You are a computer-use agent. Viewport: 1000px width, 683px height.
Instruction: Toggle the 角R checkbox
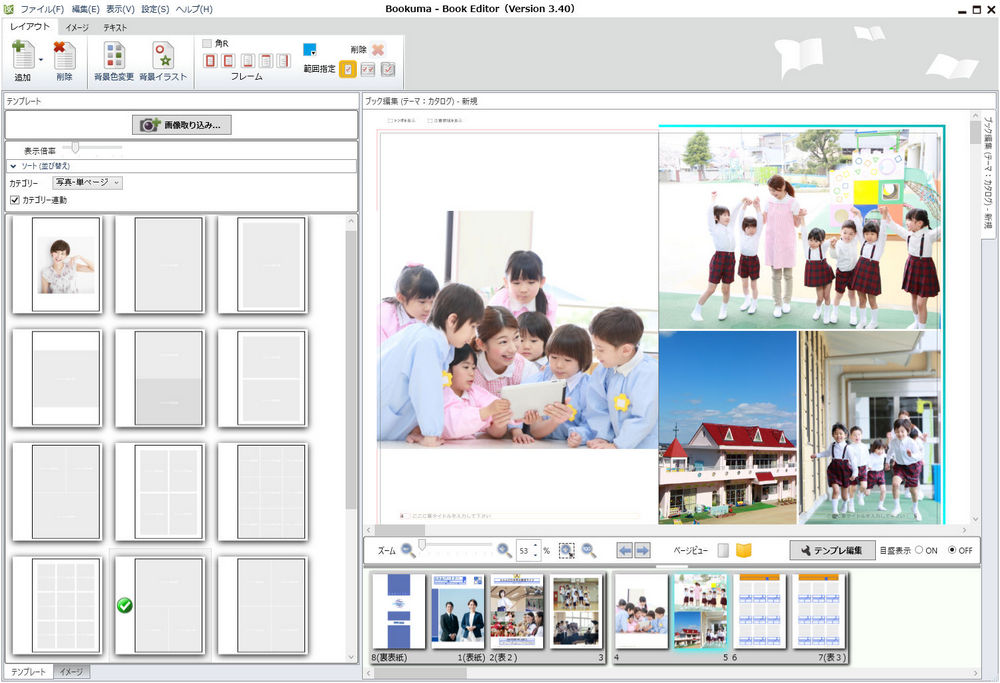coord(207,44)
